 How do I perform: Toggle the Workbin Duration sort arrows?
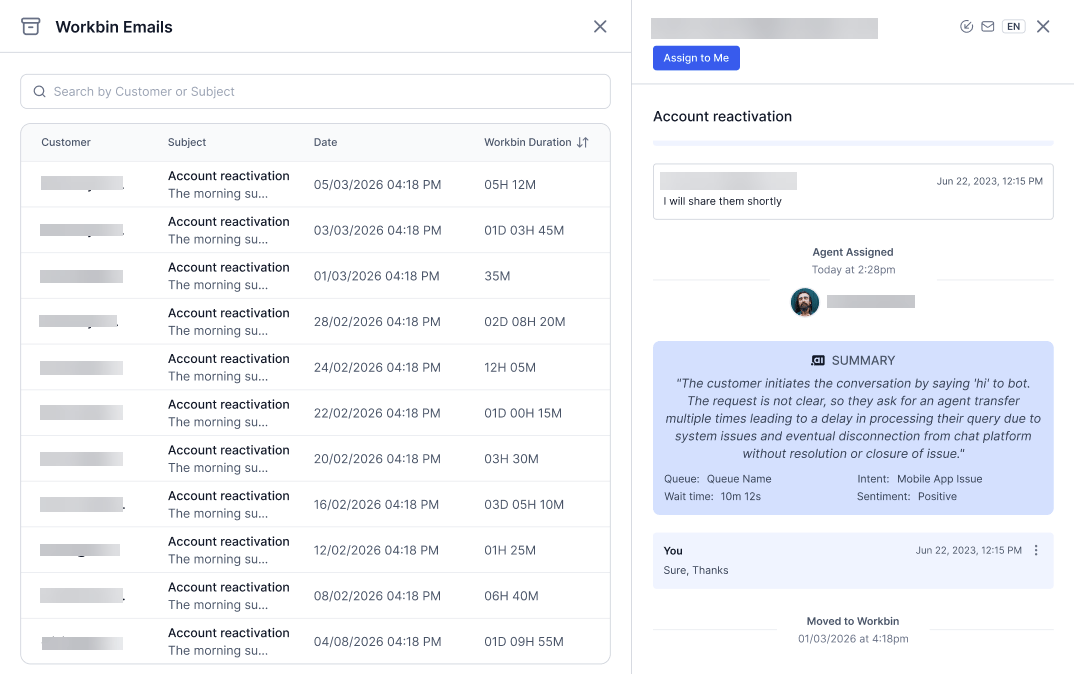(x=582, y=142)
